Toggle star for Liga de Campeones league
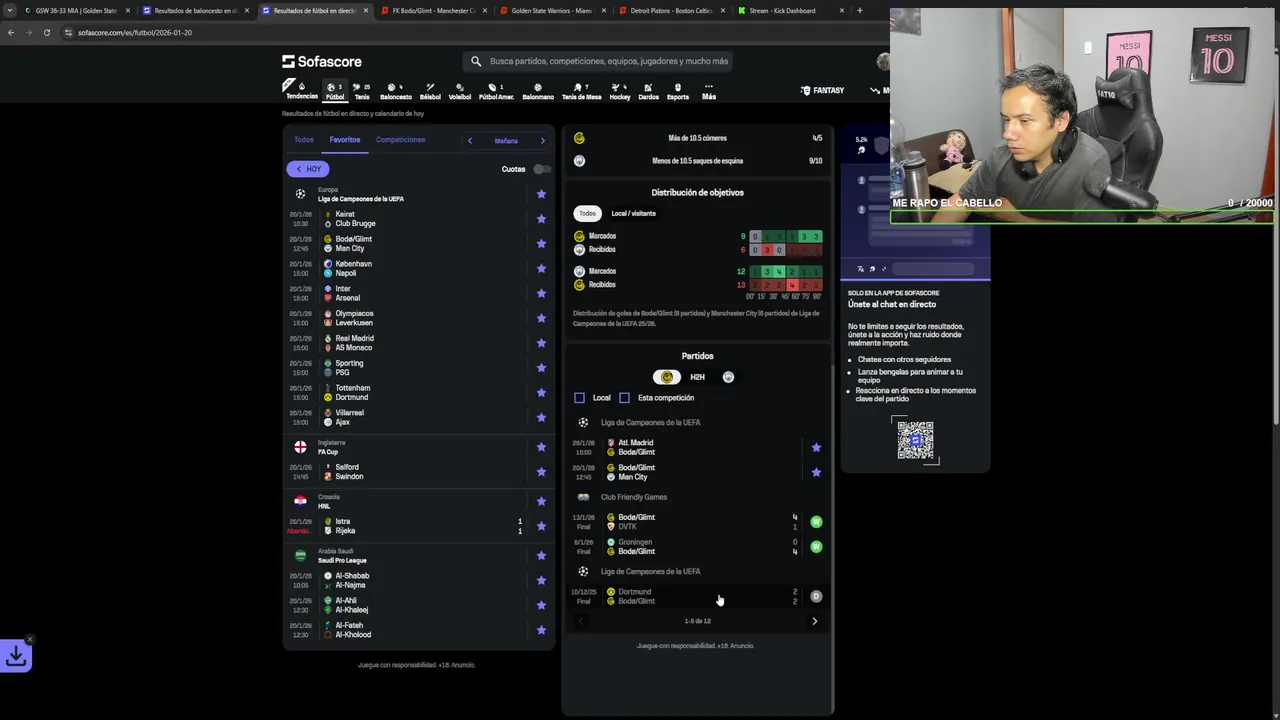The width and height of the screenshot is (1280, 720). coord(541,194)
